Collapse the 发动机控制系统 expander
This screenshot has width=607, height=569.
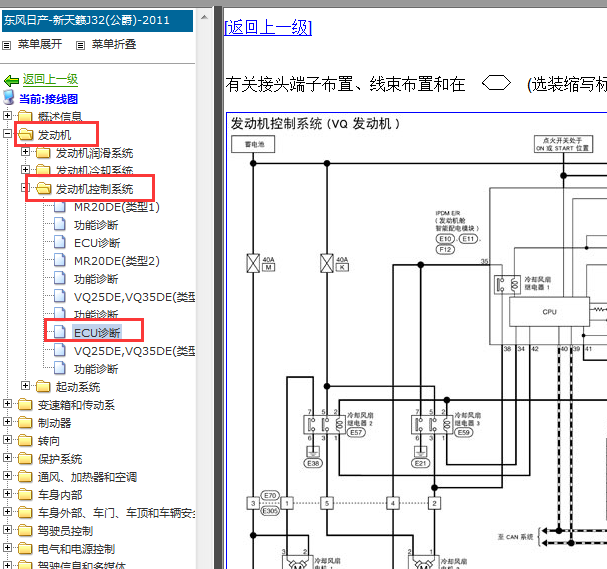pos(24,188)
